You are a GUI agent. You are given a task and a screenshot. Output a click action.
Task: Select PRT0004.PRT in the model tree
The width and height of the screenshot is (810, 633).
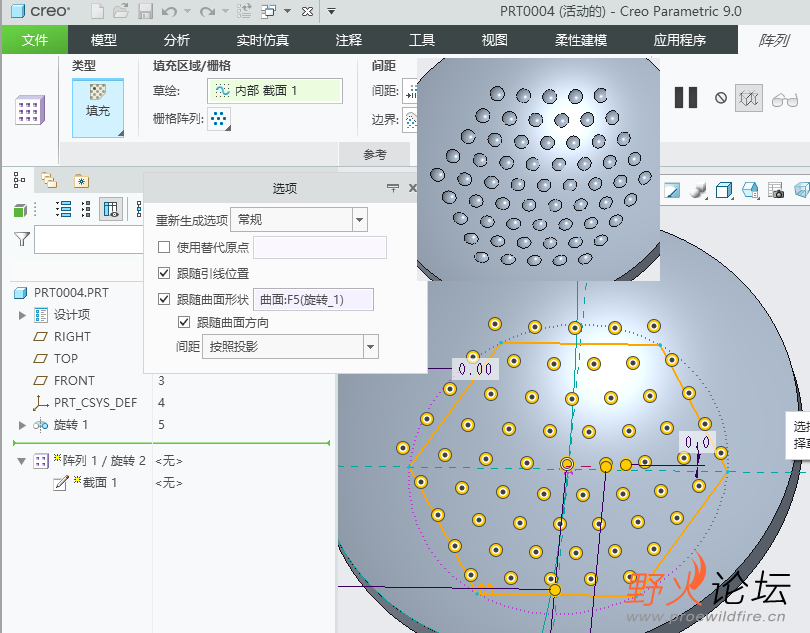click(71, 293)
